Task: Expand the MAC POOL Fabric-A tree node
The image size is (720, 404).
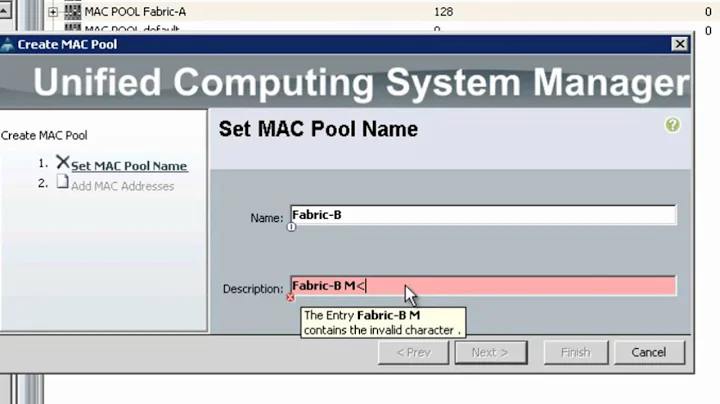Action: (53, 12)
